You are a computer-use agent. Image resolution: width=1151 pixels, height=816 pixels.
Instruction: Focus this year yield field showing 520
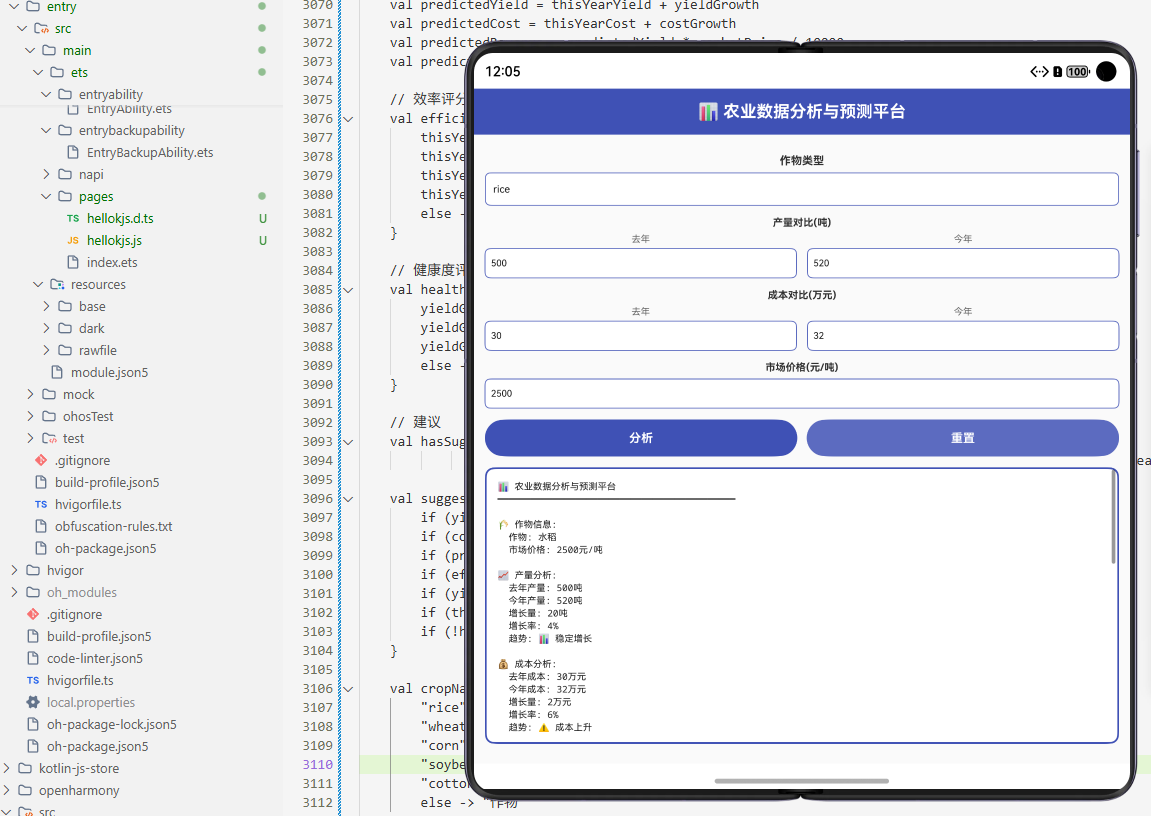pyautogui.click(x=963, y=263)
